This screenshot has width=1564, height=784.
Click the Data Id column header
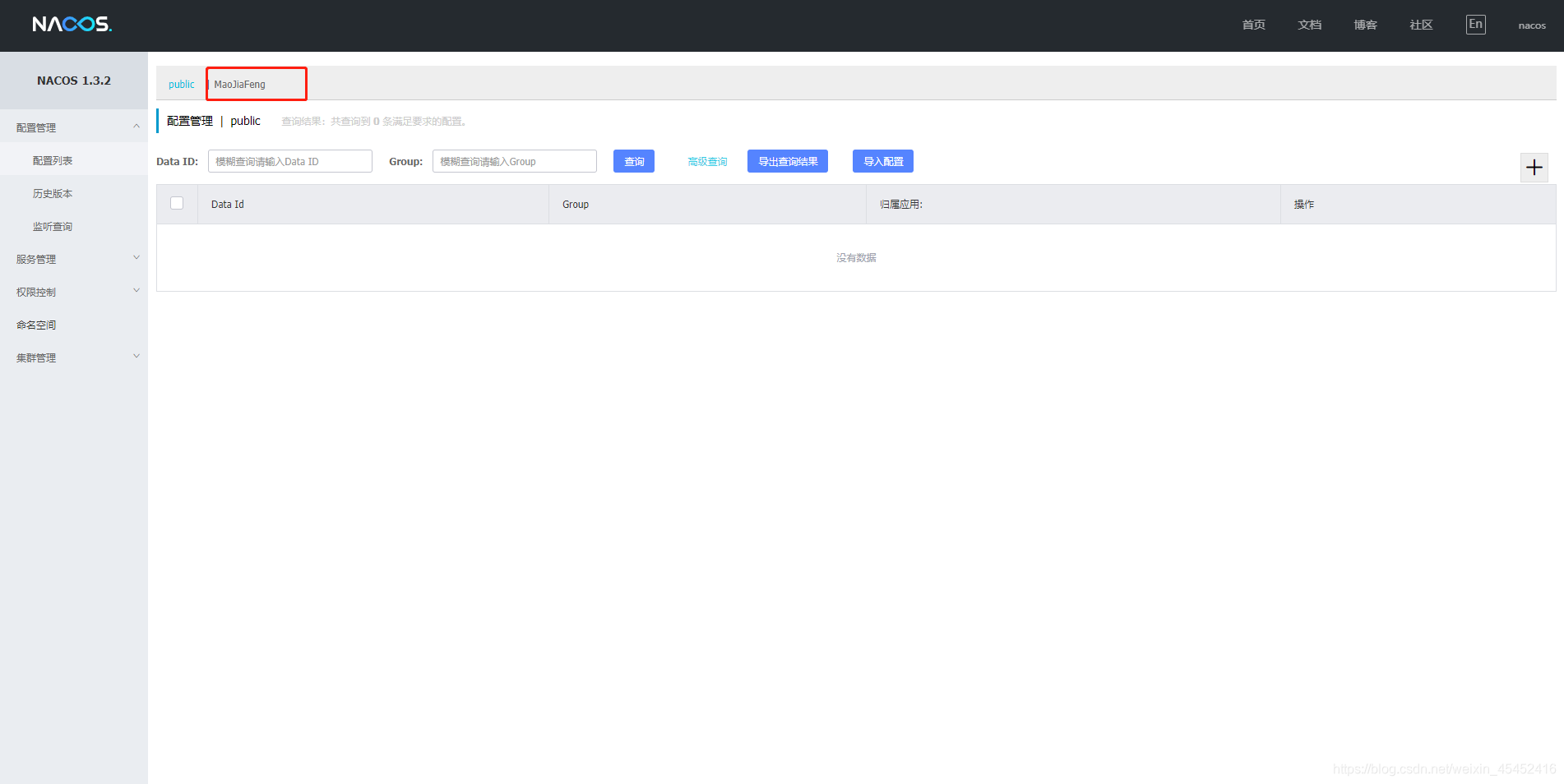(373, 204)
